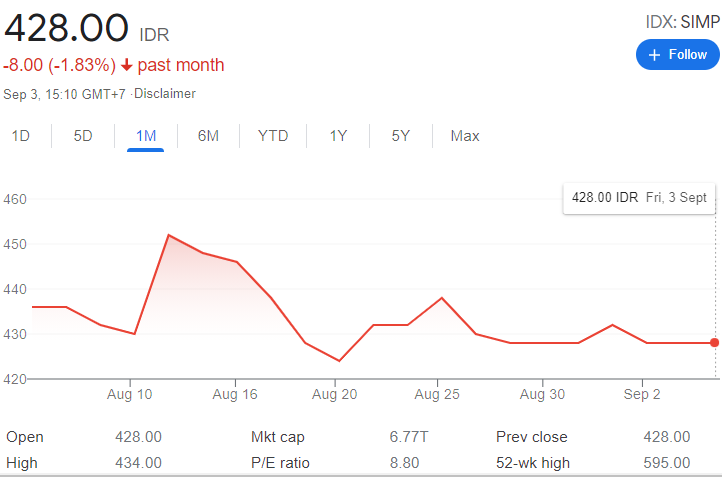Switch to the 1D time range
722x477 pixels.
click(20, 136)
